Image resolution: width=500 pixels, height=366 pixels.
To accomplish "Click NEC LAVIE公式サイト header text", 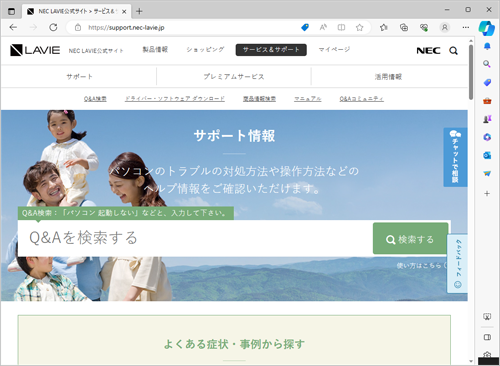I will tap(96, 51).
